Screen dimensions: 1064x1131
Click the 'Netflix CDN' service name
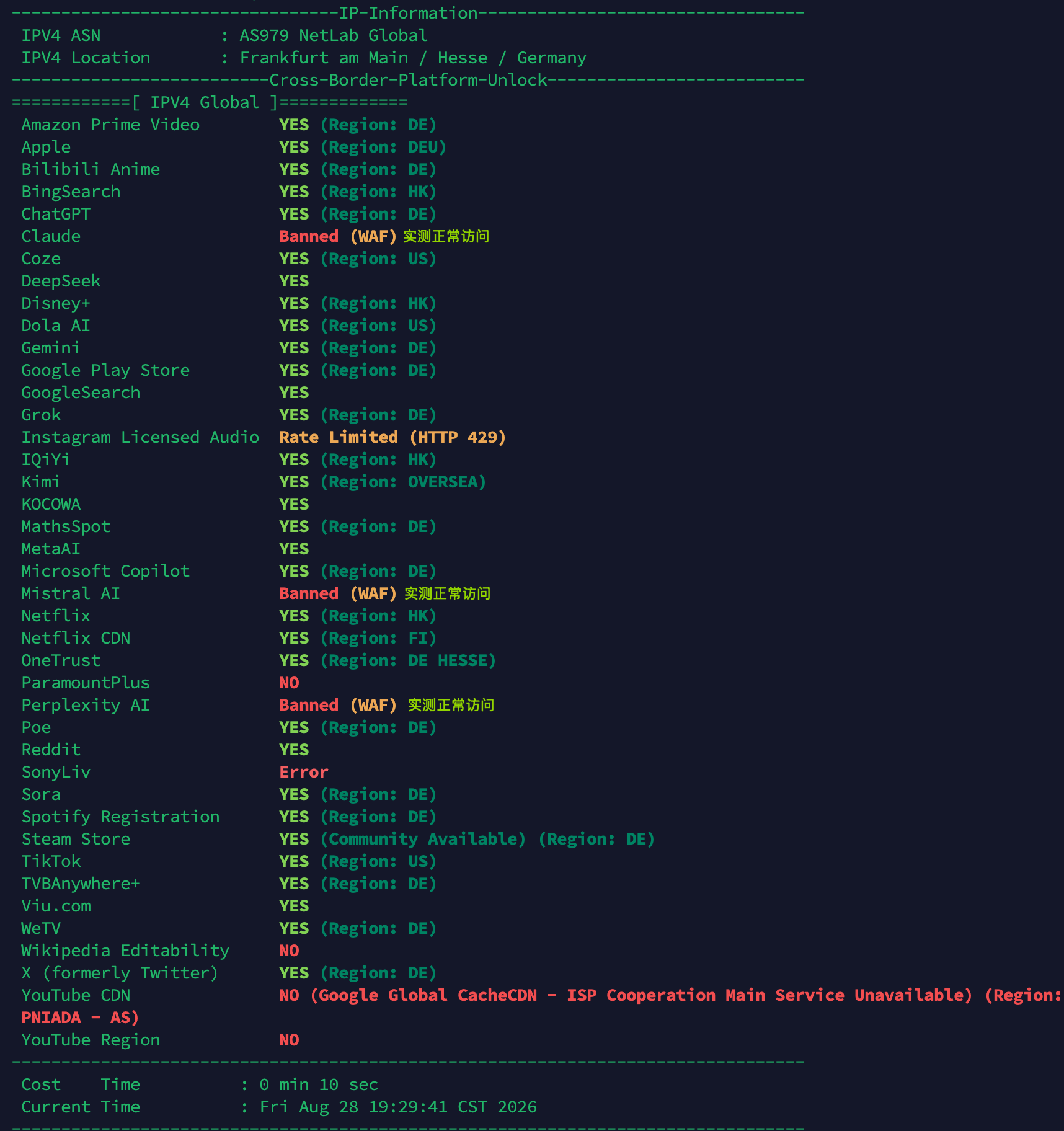coord(76,638)
